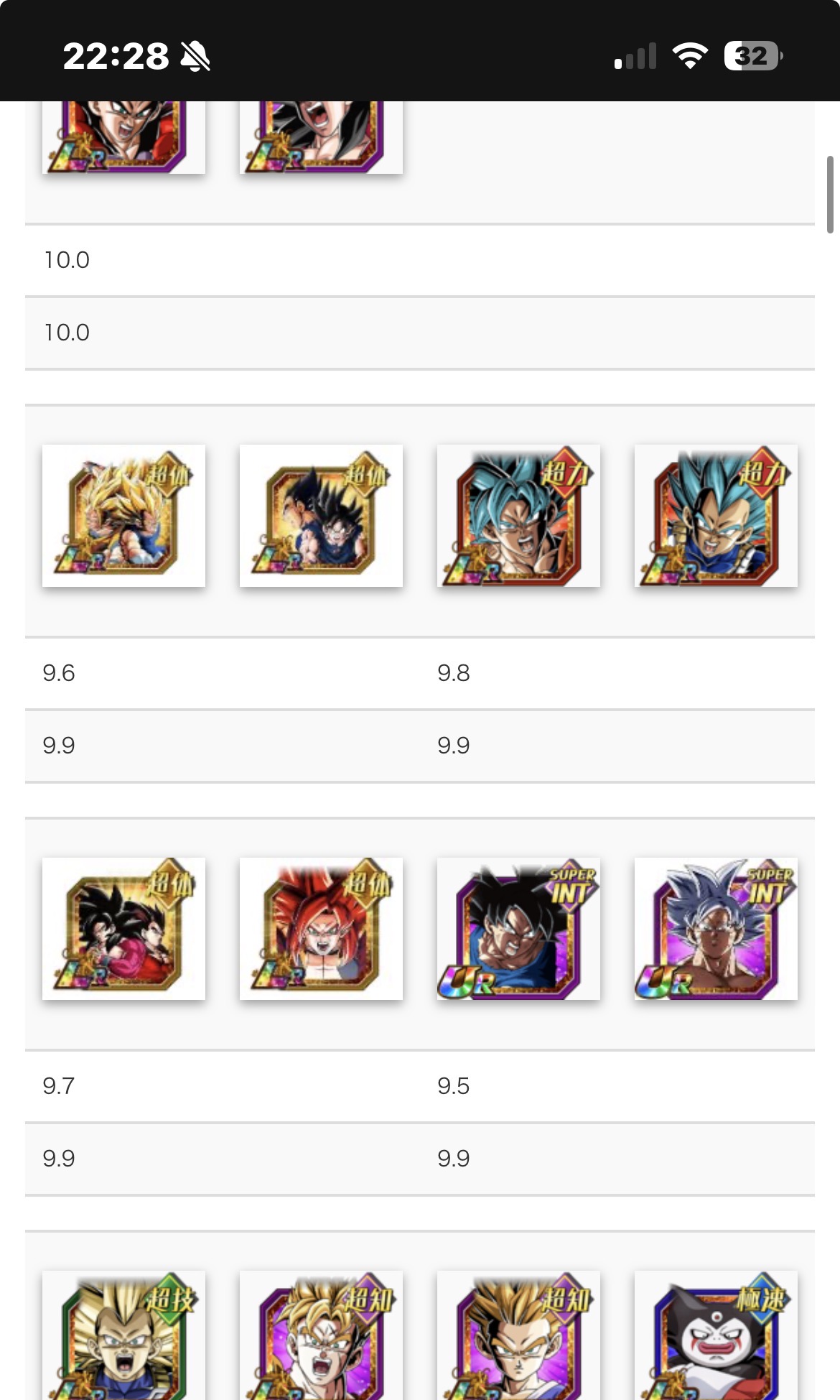Tap the partially visible Super Saiyan 4 Vegeta card at top
This screenshot has width=840, height=1400.
point(321,137)
